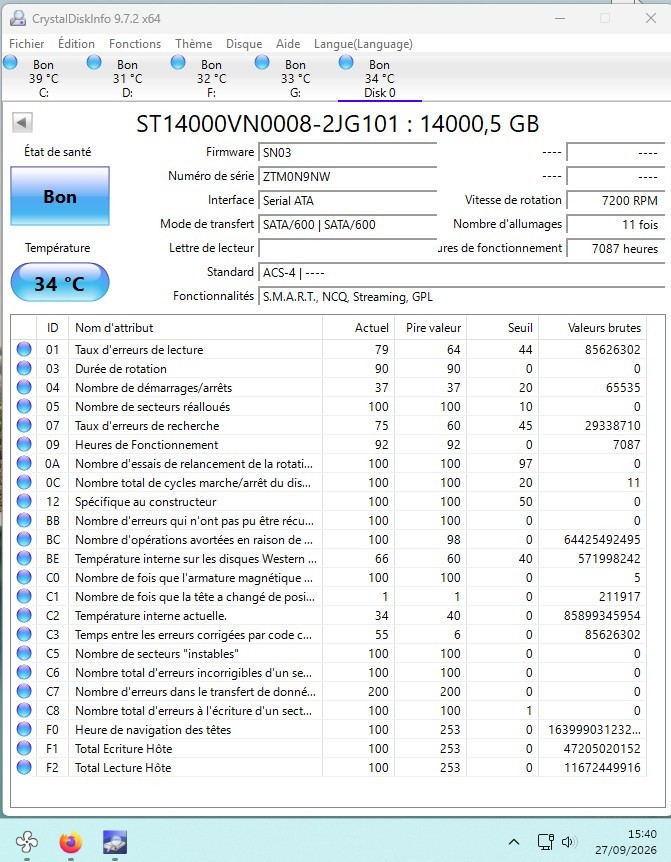
Task: Click the transfer mode field SATA/600
Action: pos(347,224)
